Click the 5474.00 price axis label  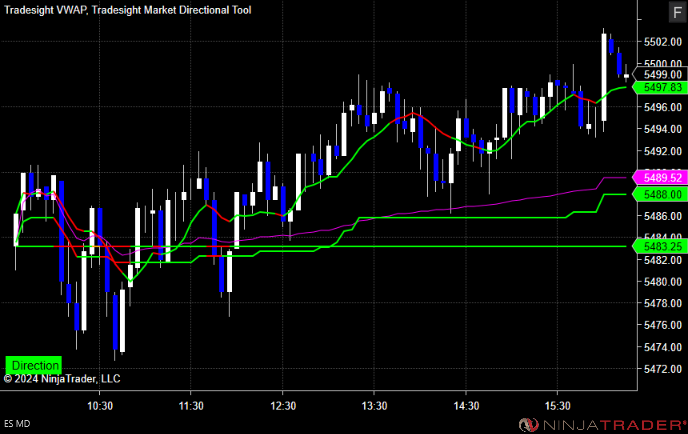coord(663,347)
